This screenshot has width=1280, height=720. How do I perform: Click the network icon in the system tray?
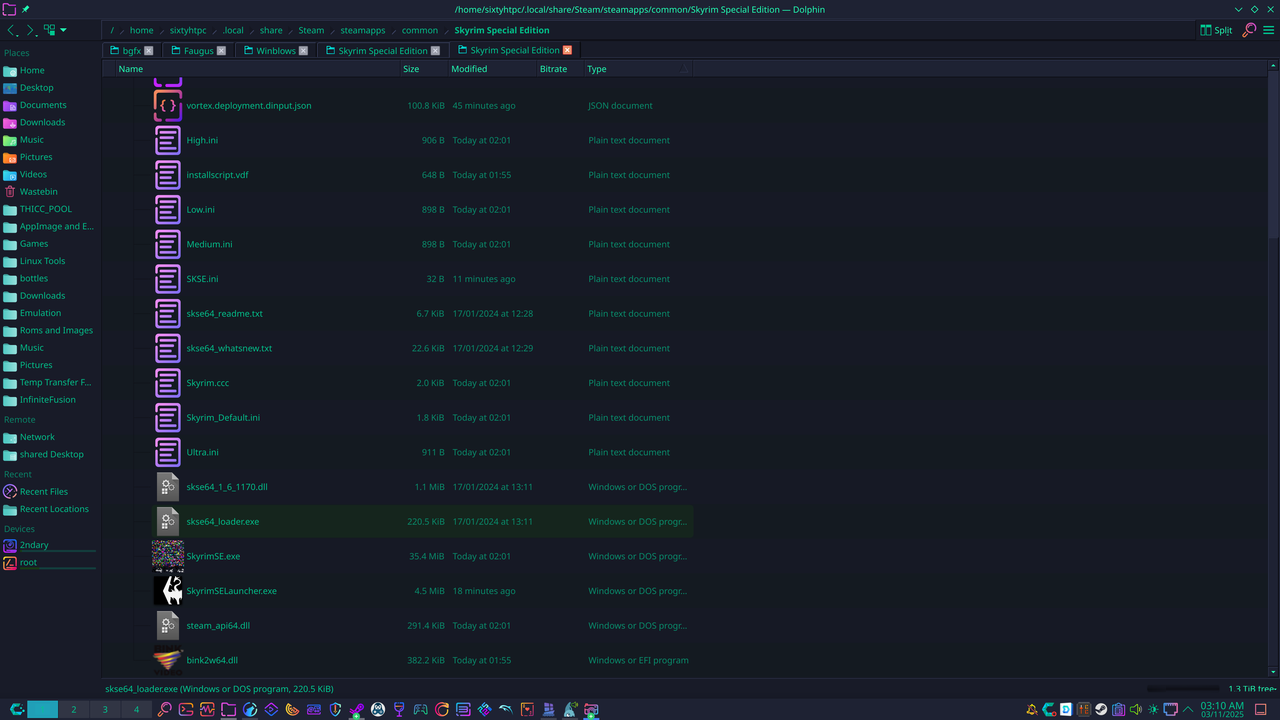pyautogui.click(x=1170, y=710)
